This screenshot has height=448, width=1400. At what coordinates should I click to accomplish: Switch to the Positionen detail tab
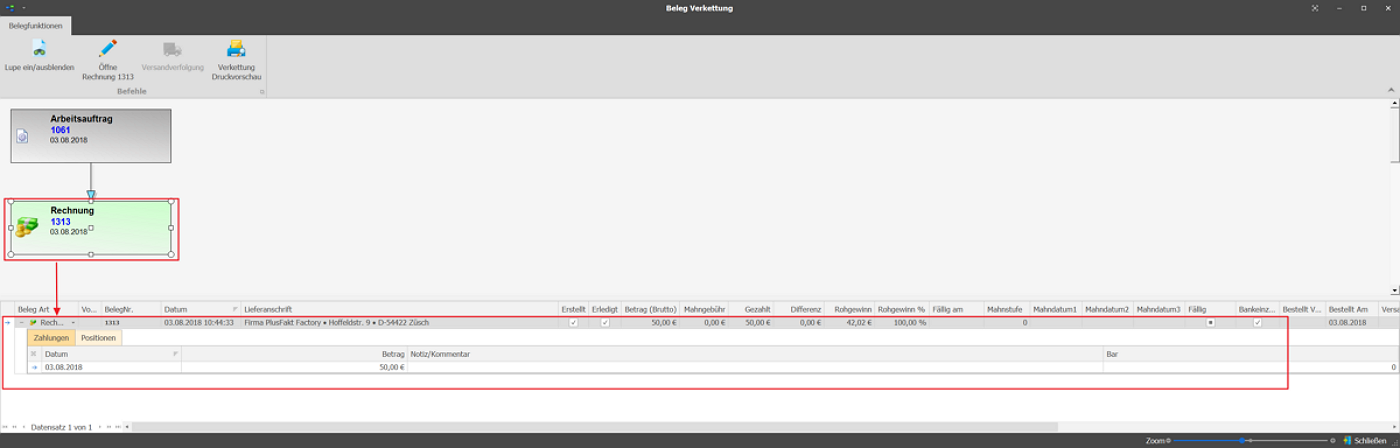(98, 338)
